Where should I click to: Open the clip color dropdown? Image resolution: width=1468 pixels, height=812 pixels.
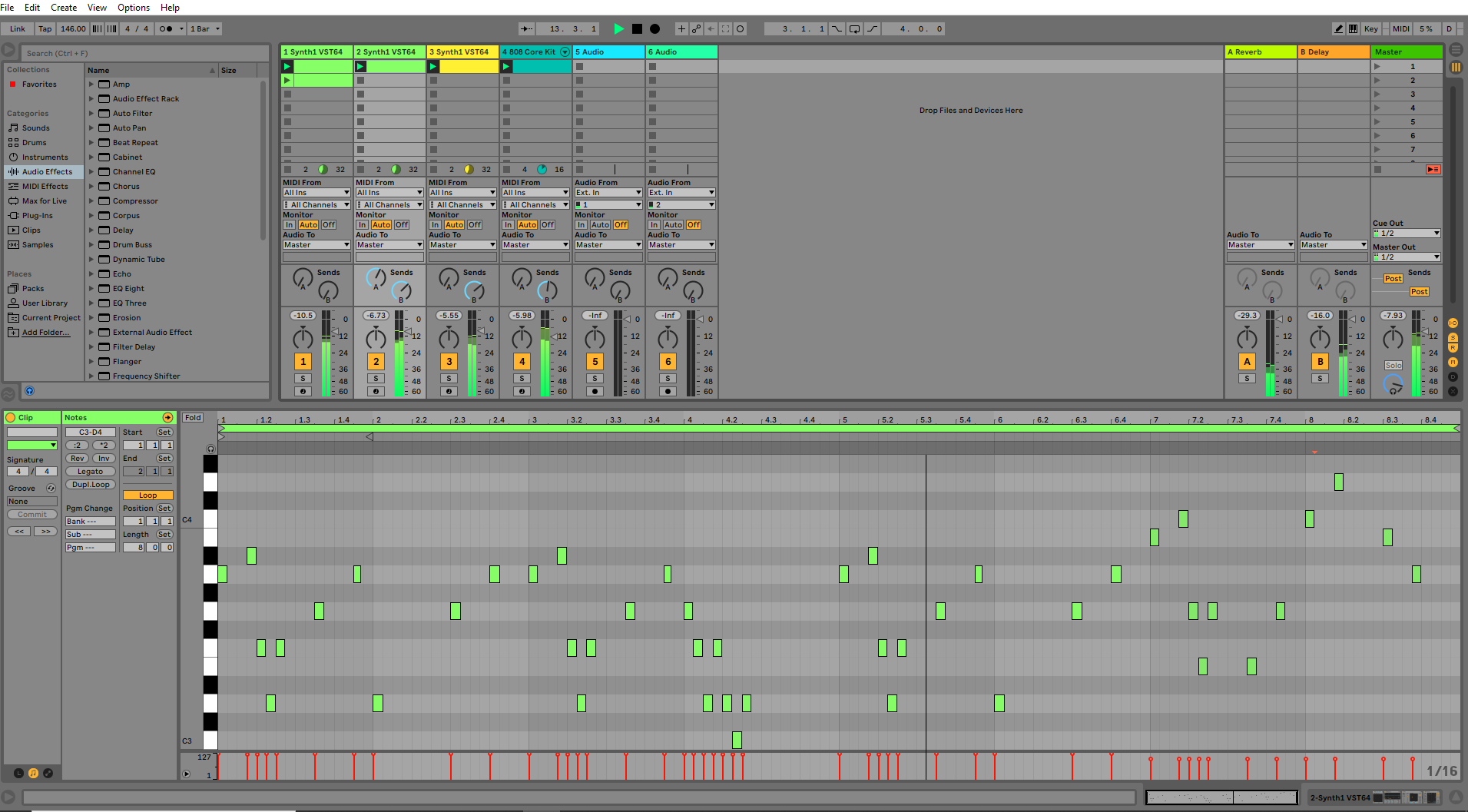click(x=32, y=445)
